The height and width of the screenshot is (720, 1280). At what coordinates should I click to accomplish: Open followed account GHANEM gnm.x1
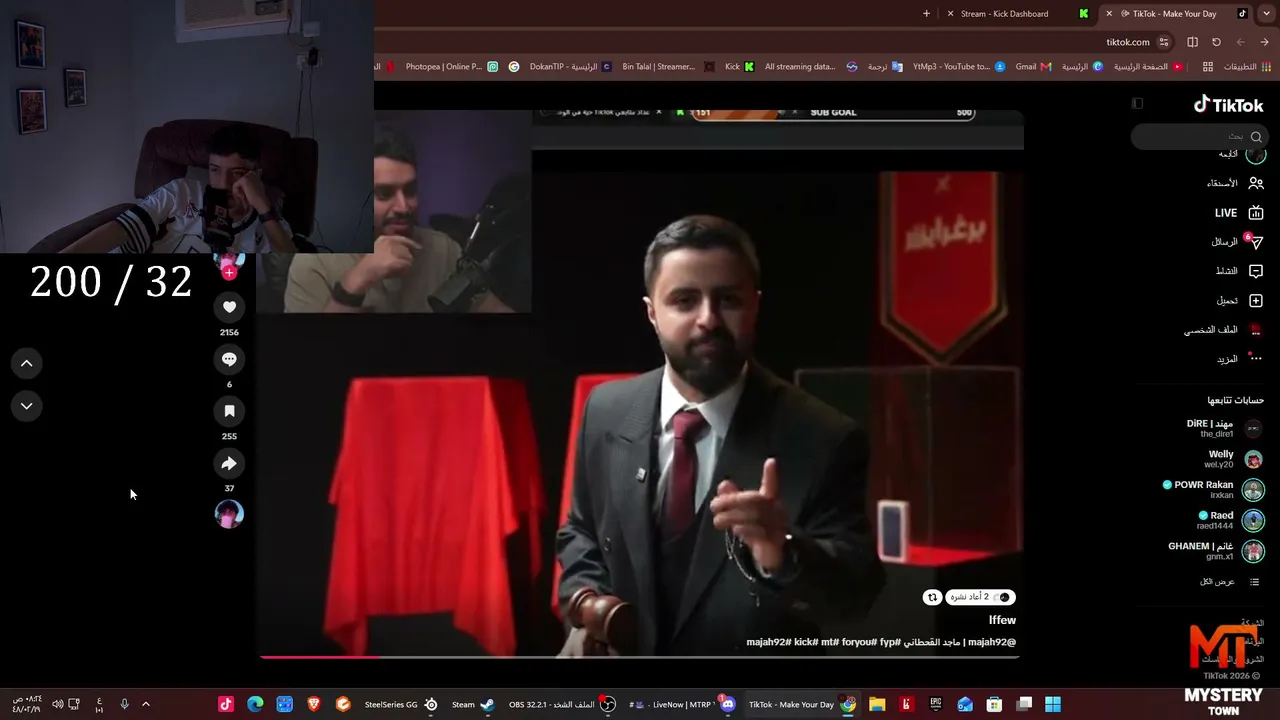tap(1216, 551)
